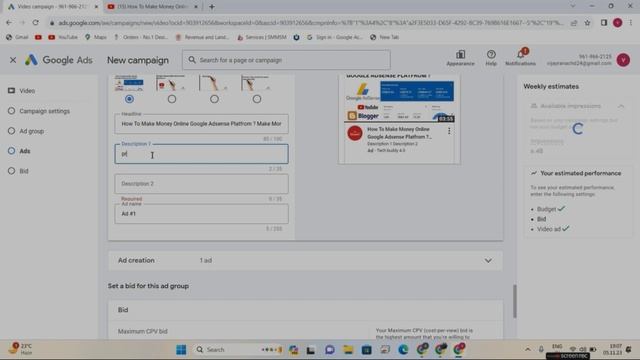Open the Maps bookmark

(x=96, y=37)
